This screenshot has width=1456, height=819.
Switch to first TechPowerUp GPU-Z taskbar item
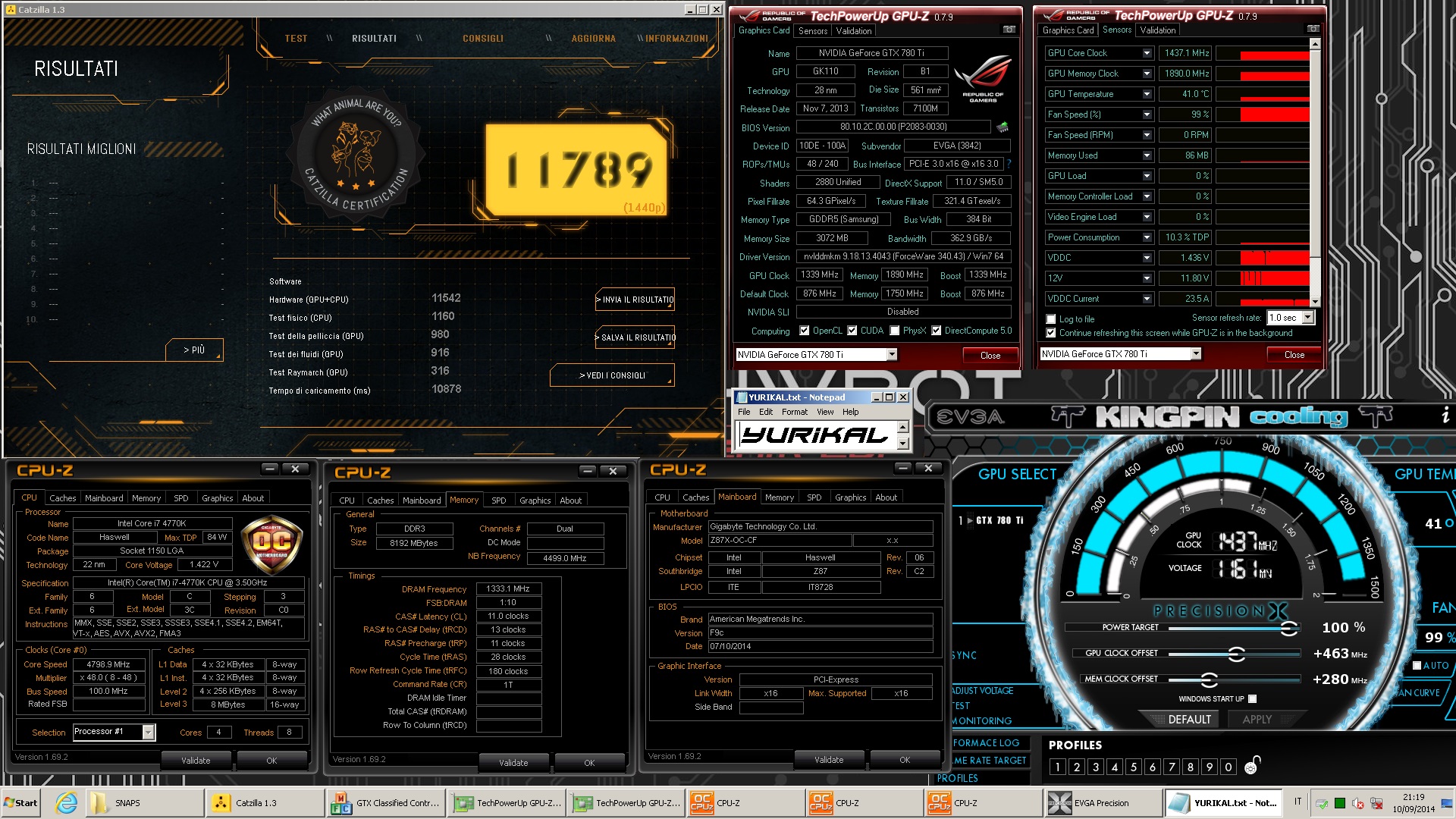[506, 803]
